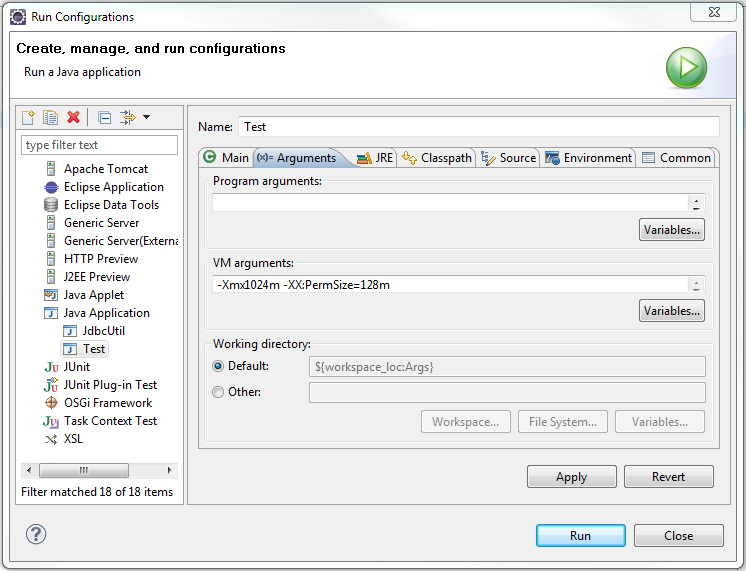Select the Default working directory radio button
The image size is (746, 571).
pos(218,366)
